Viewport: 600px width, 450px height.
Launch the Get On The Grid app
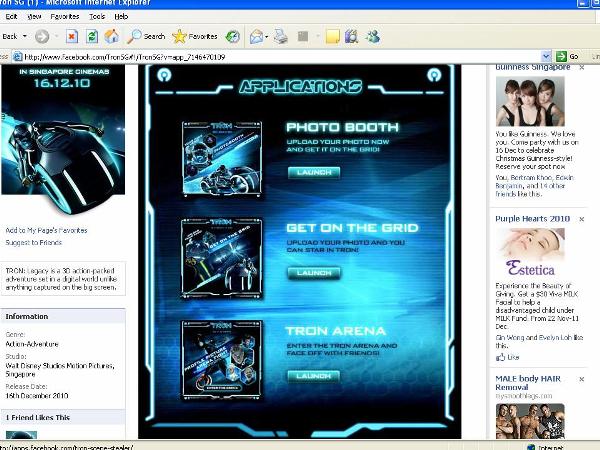point(314,273)
